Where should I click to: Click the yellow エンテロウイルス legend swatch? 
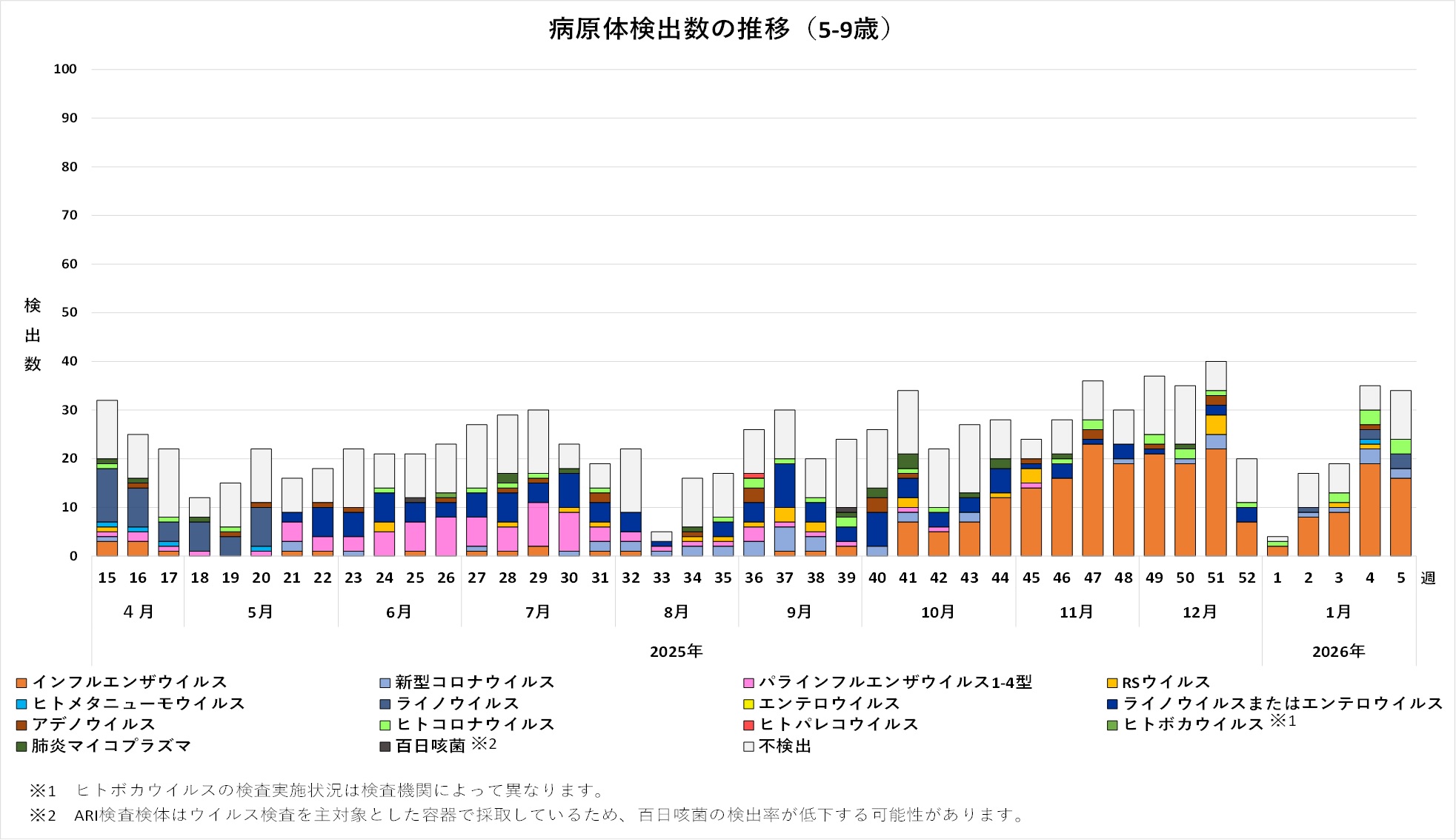tap(748, 704)
